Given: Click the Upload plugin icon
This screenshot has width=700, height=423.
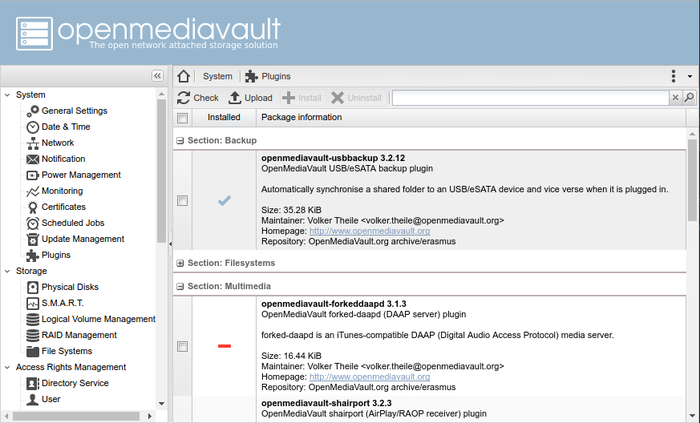Looking at the screenshot, I should pyautogui.click(x=235, y=98).
